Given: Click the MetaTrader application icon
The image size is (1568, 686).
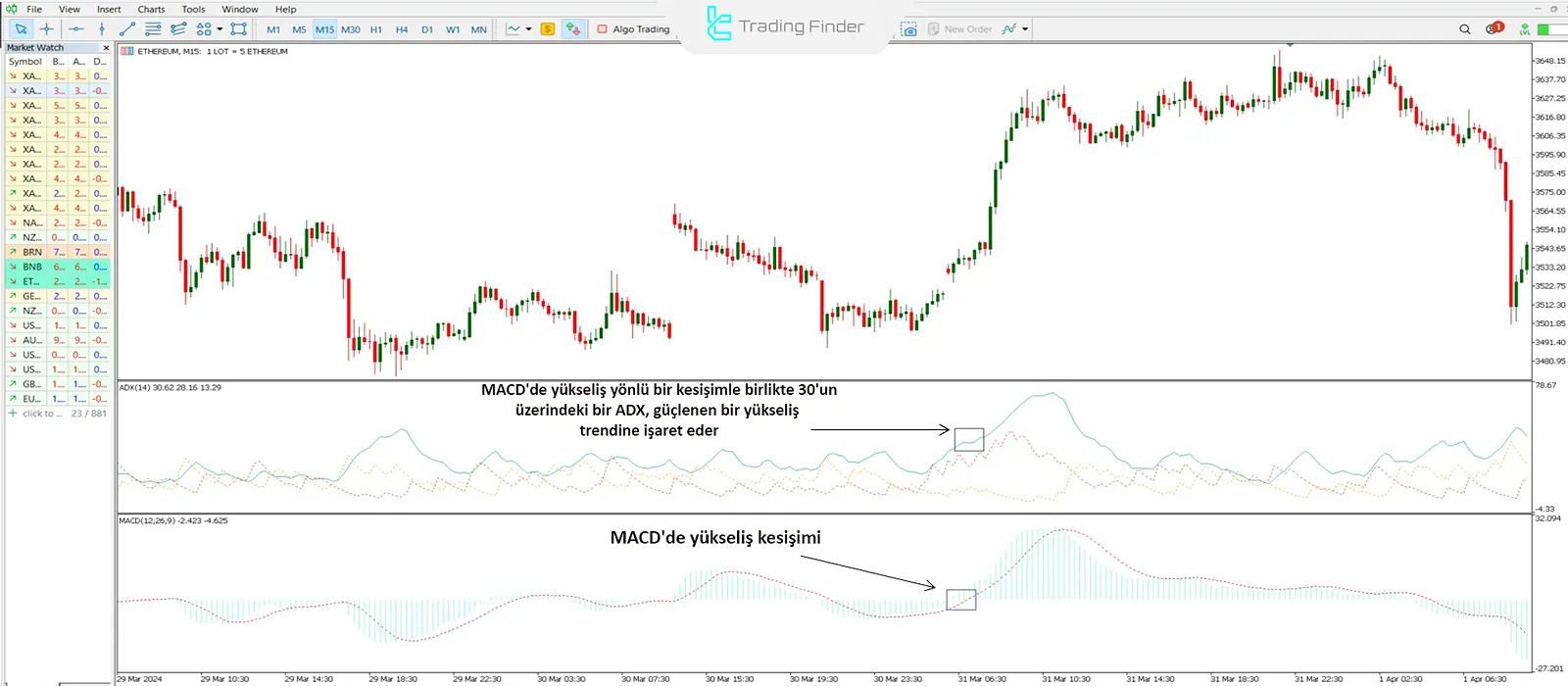Looking at the screenshot, I should tap(11, 9).
